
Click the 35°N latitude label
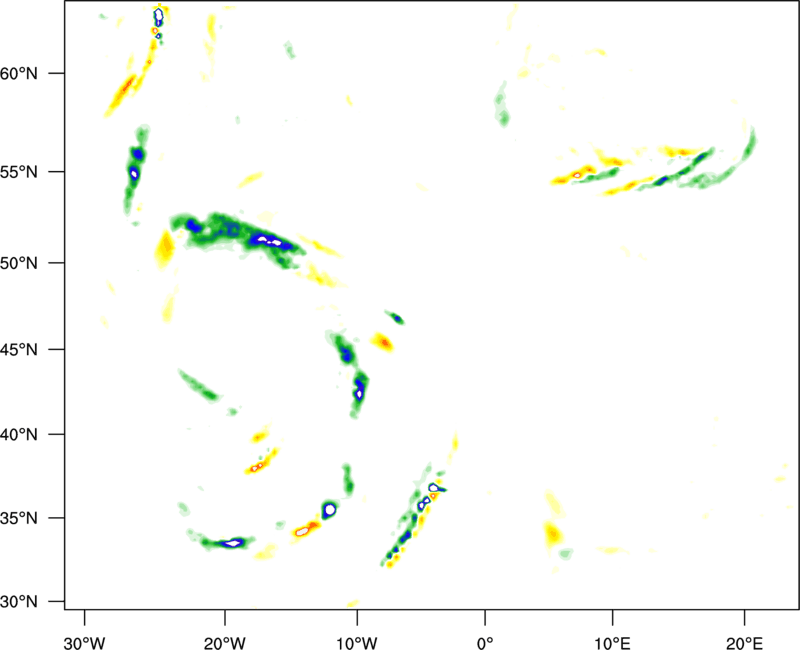point(19,518)
